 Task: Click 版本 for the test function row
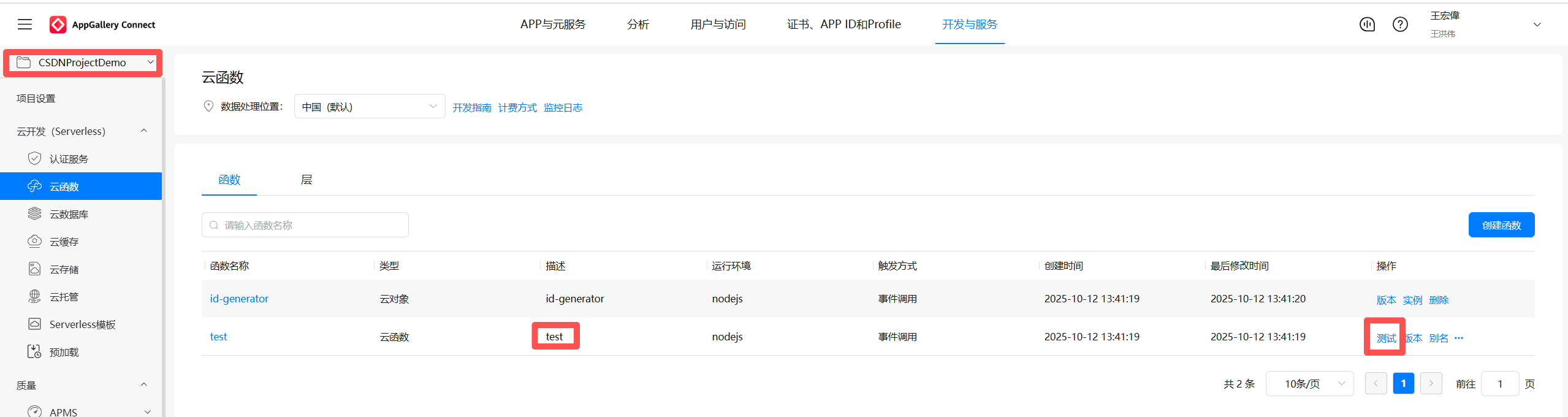[1413, 338]
